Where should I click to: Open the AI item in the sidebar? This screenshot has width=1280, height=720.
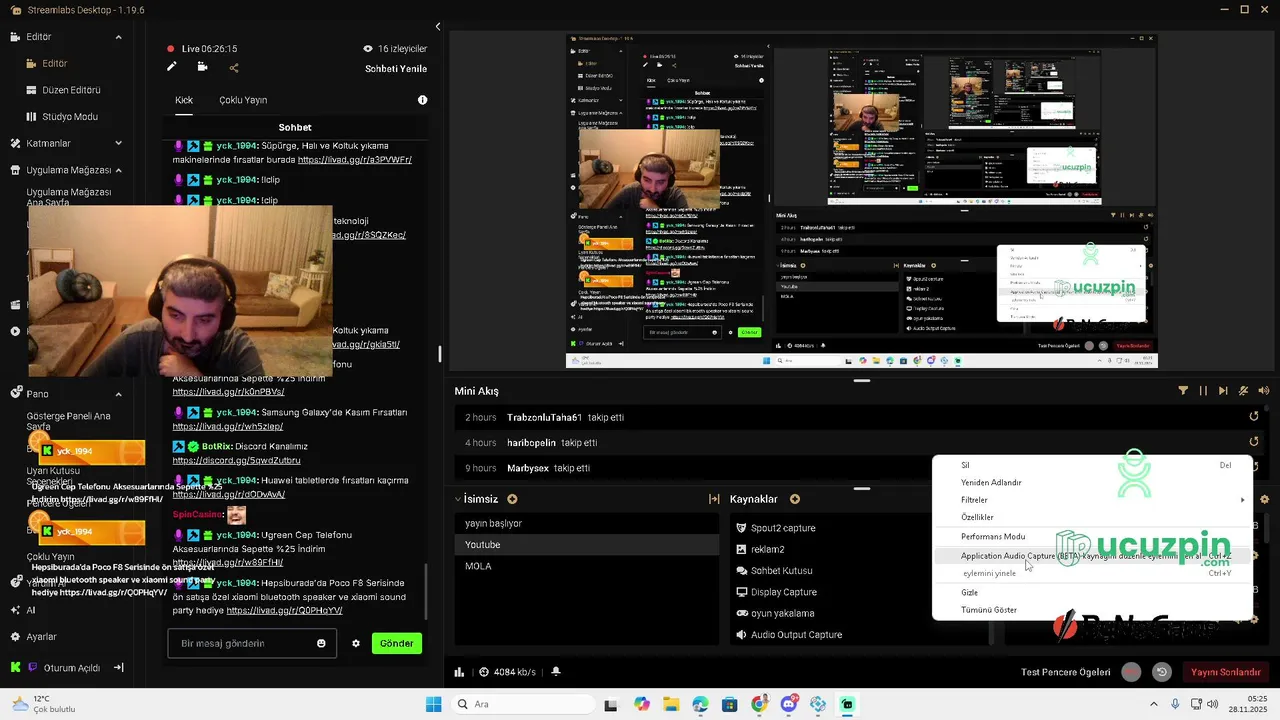pos(30,610)
